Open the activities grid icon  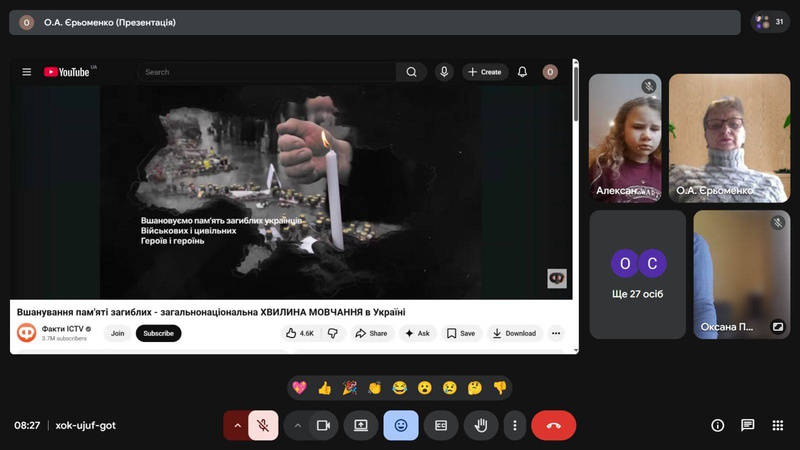pos(777,425)
